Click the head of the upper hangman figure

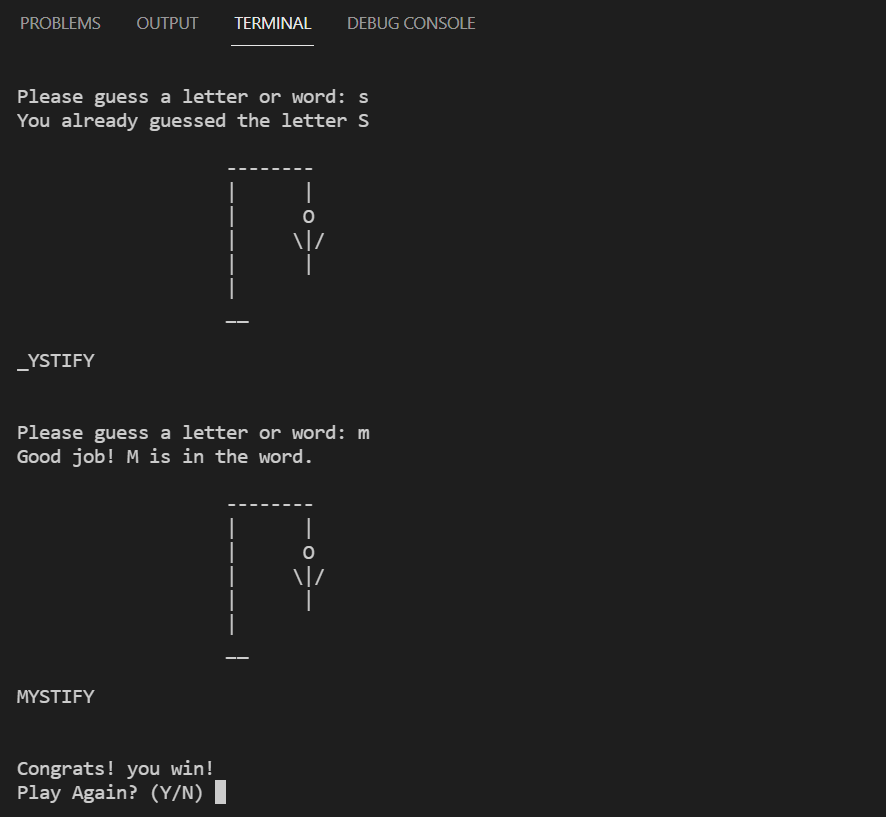point(309,216)
